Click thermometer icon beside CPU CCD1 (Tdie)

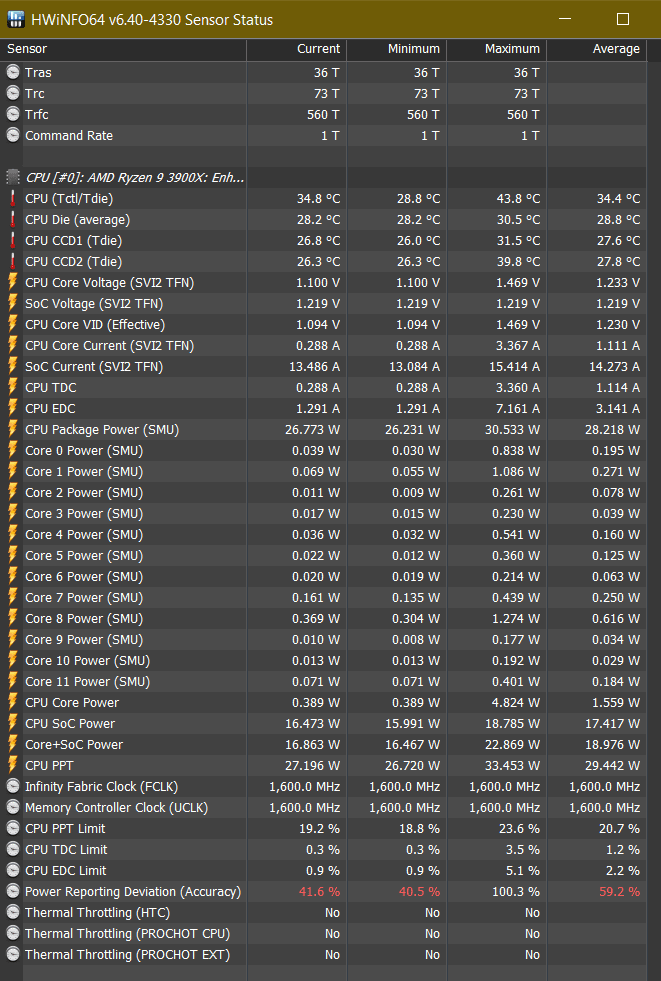pos(13,240)
